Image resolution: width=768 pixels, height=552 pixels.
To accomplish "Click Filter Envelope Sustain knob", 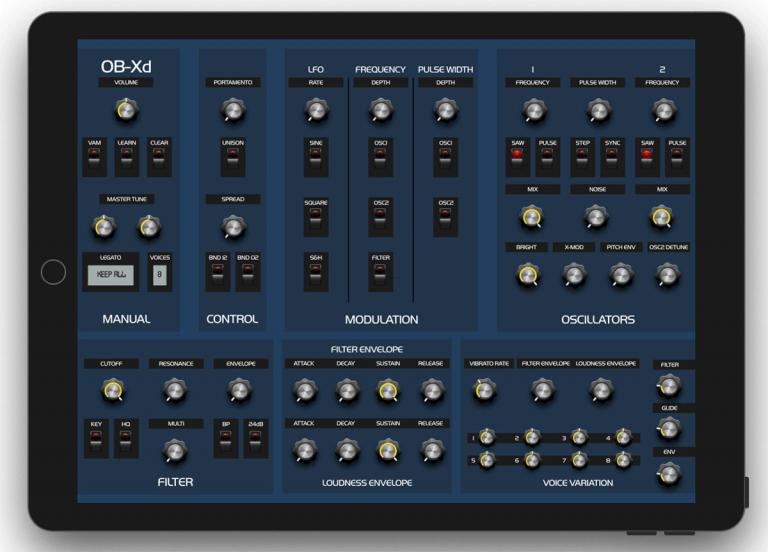I will point(388,391).
